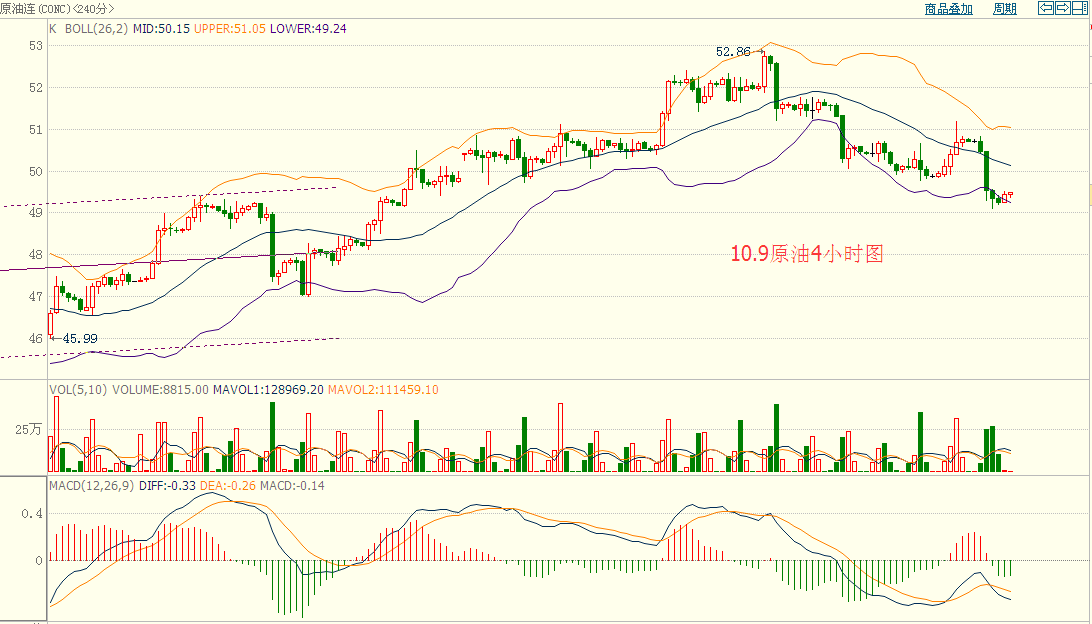Screen dimensions: 1092x624
Task: Click the 10.9原油4小时图 annotation text
Action: 807,254
